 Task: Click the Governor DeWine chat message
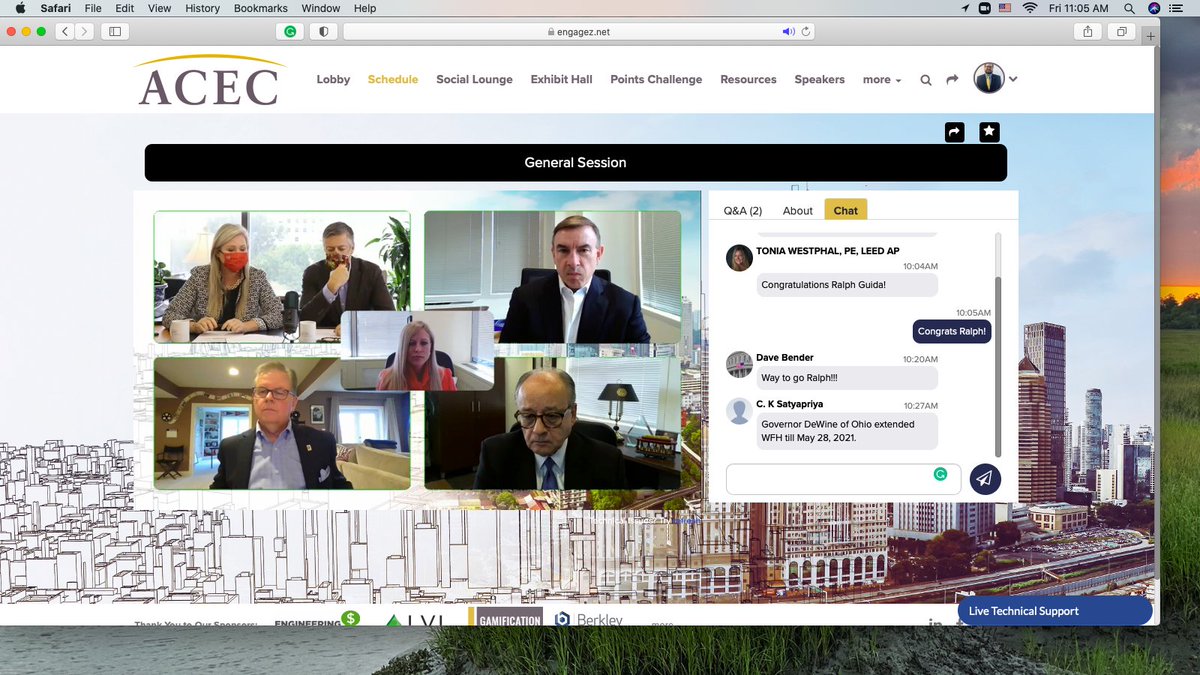pos(848,431)
